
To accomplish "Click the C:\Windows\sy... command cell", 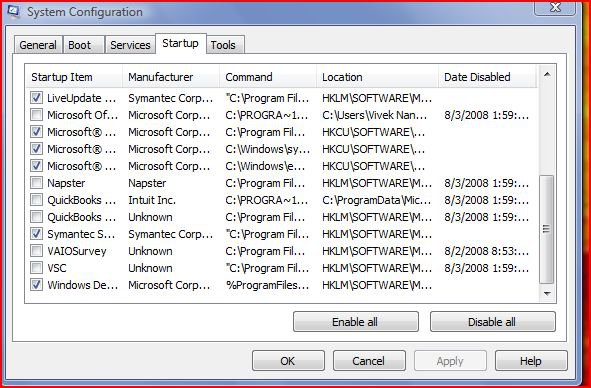I will 267,149.
